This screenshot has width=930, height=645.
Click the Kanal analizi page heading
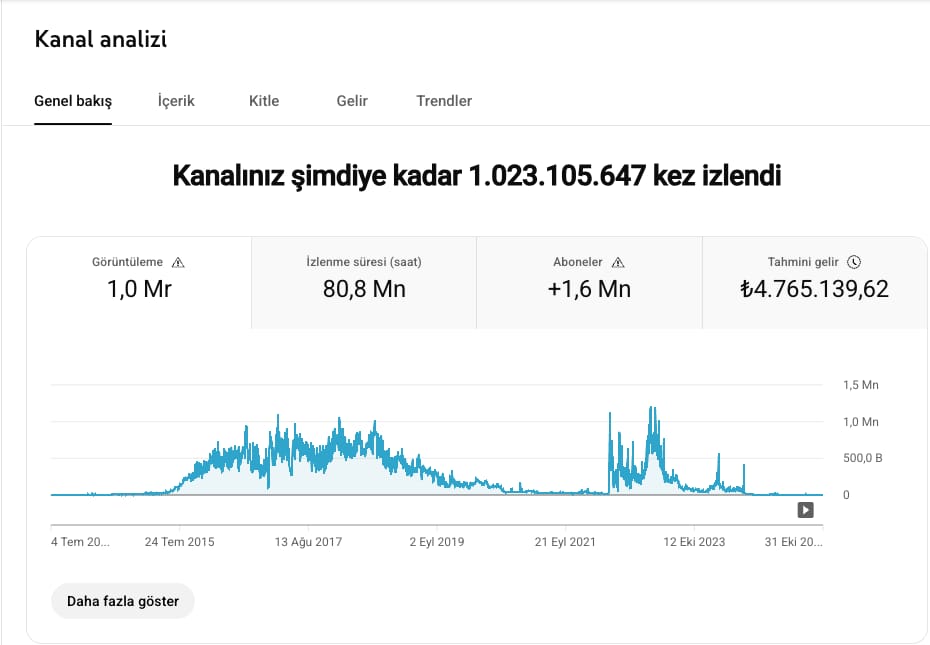pos(100,39)
